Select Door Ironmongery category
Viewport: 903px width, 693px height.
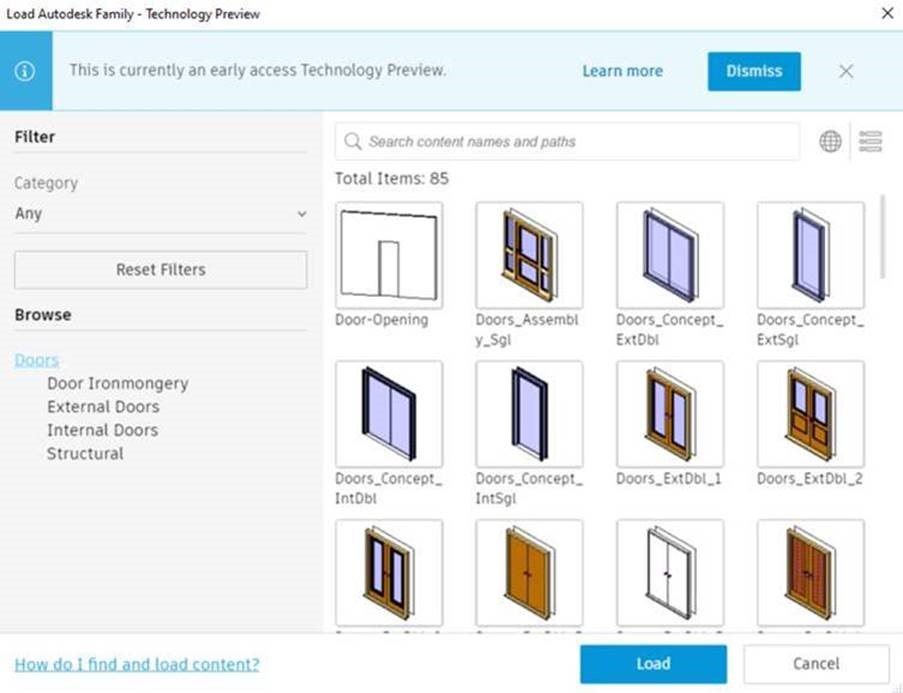(x=117, y=383)
